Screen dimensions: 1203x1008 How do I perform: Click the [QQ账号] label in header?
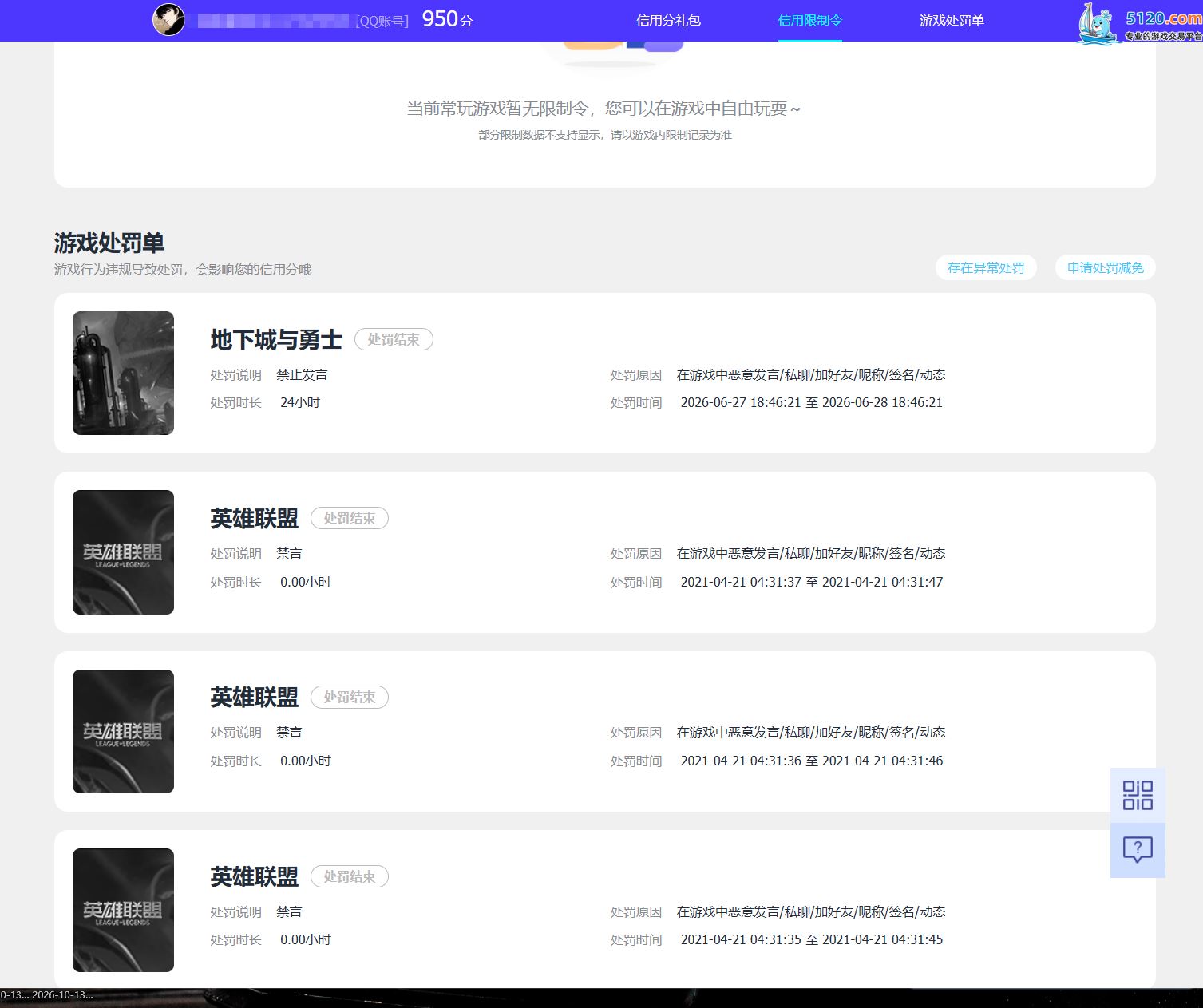(x=382, y=22)
